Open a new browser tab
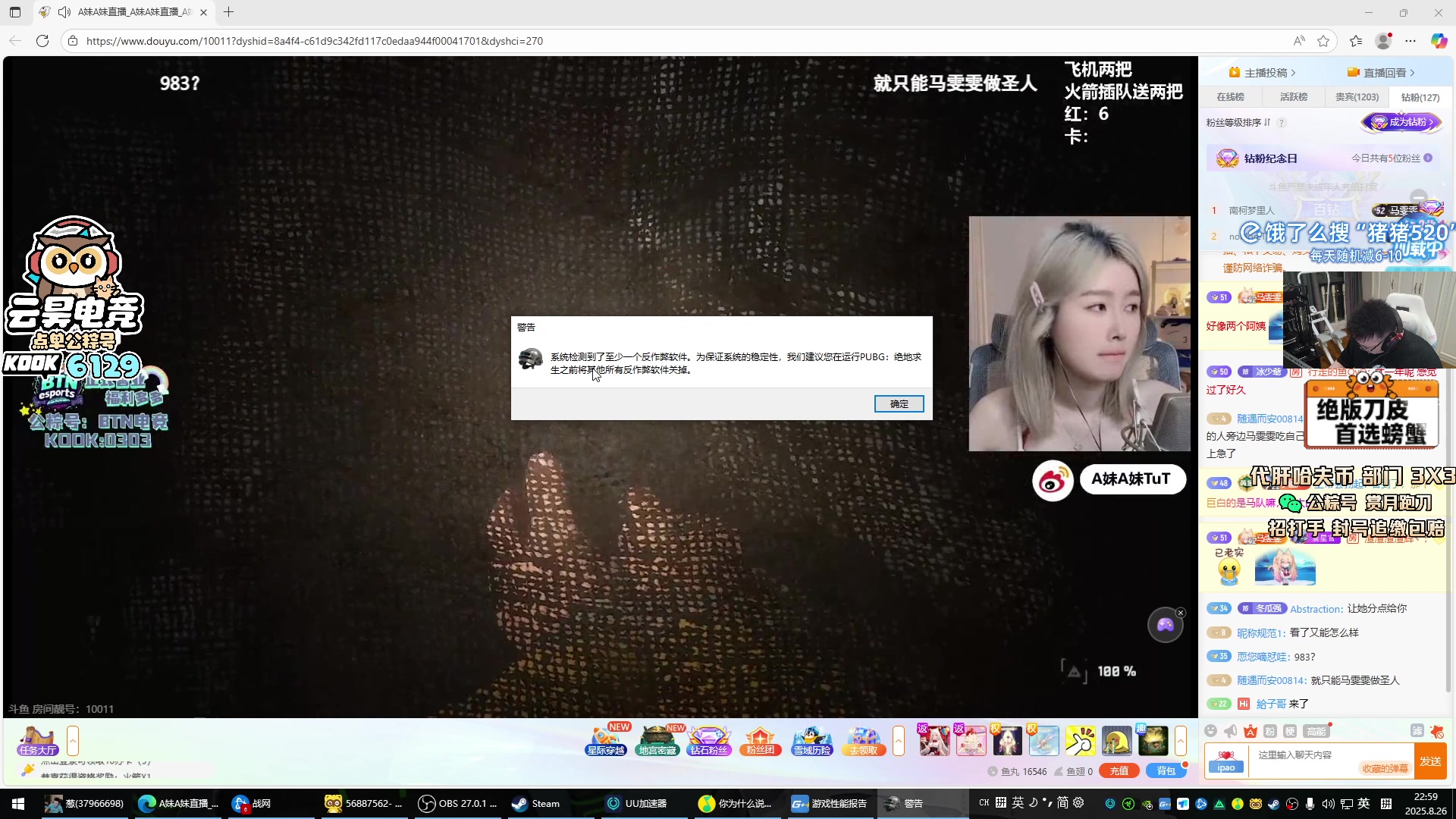This screenshot has height=819, width=1456. 228,12
